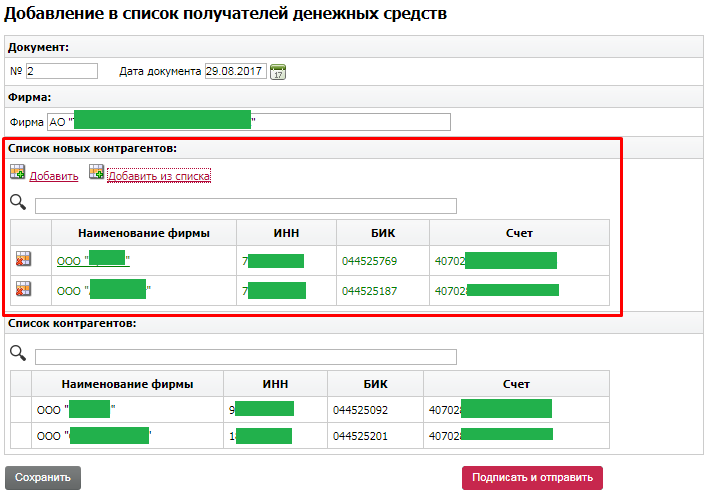706x497 pixels.
Task: Click the icon beside 'Добавить из списка'
Action: [x=96, y=173]
